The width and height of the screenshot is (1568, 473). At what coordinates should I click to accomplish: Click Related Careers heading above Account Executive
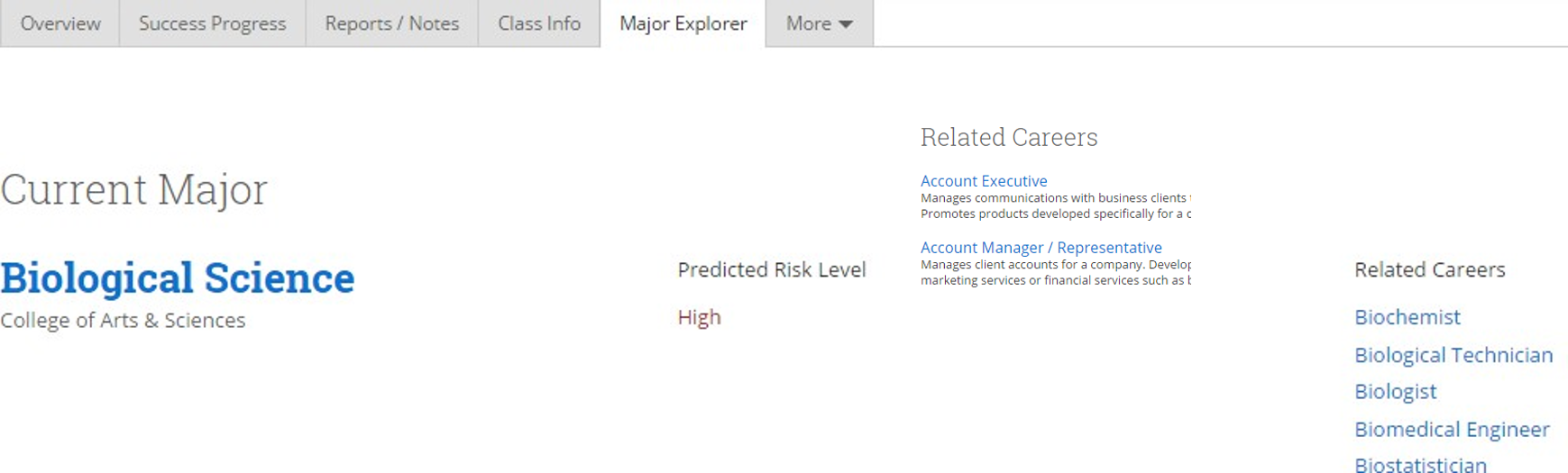pos(1008,137)
